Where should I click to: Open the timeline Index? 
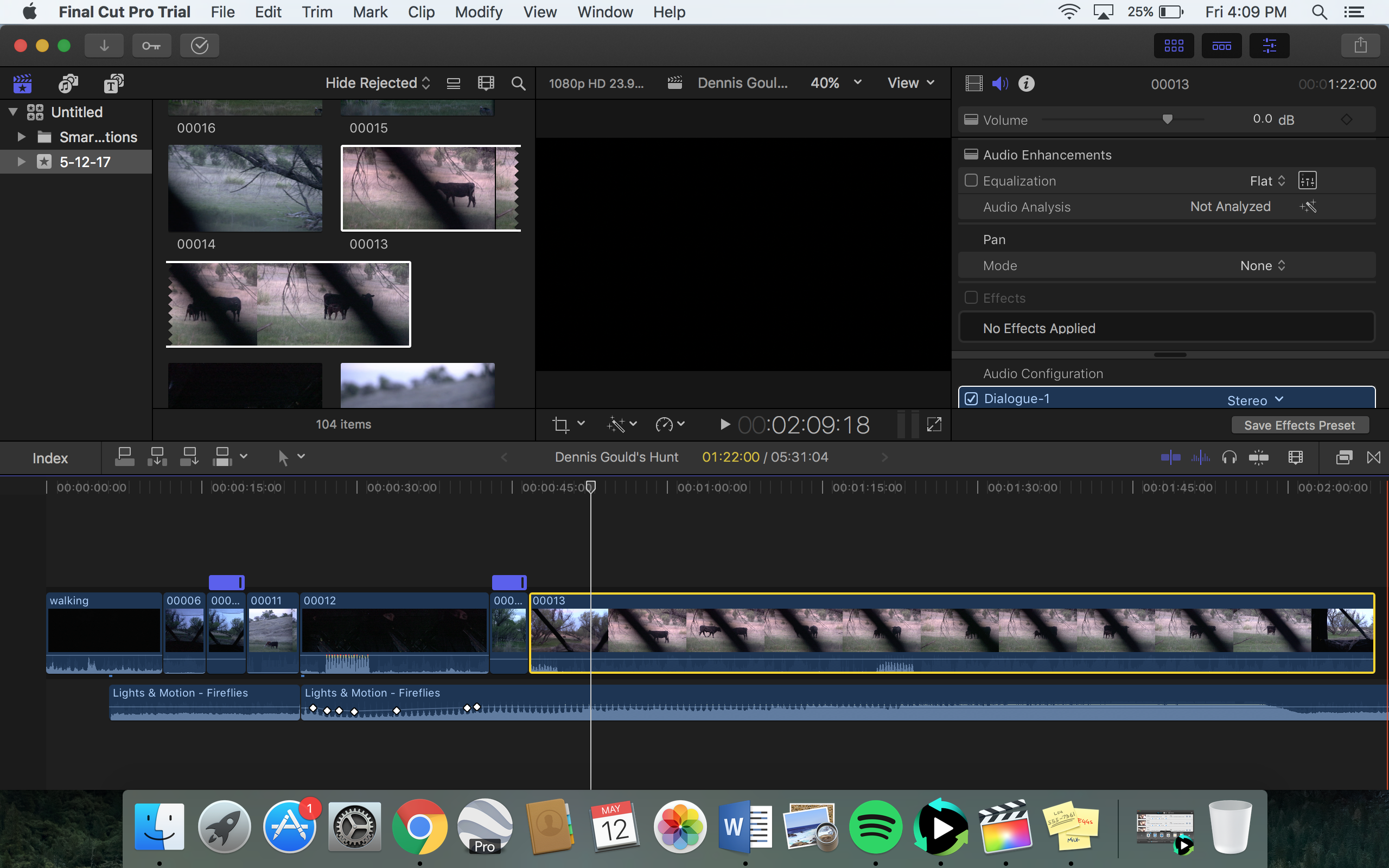[x=50, y=458]
